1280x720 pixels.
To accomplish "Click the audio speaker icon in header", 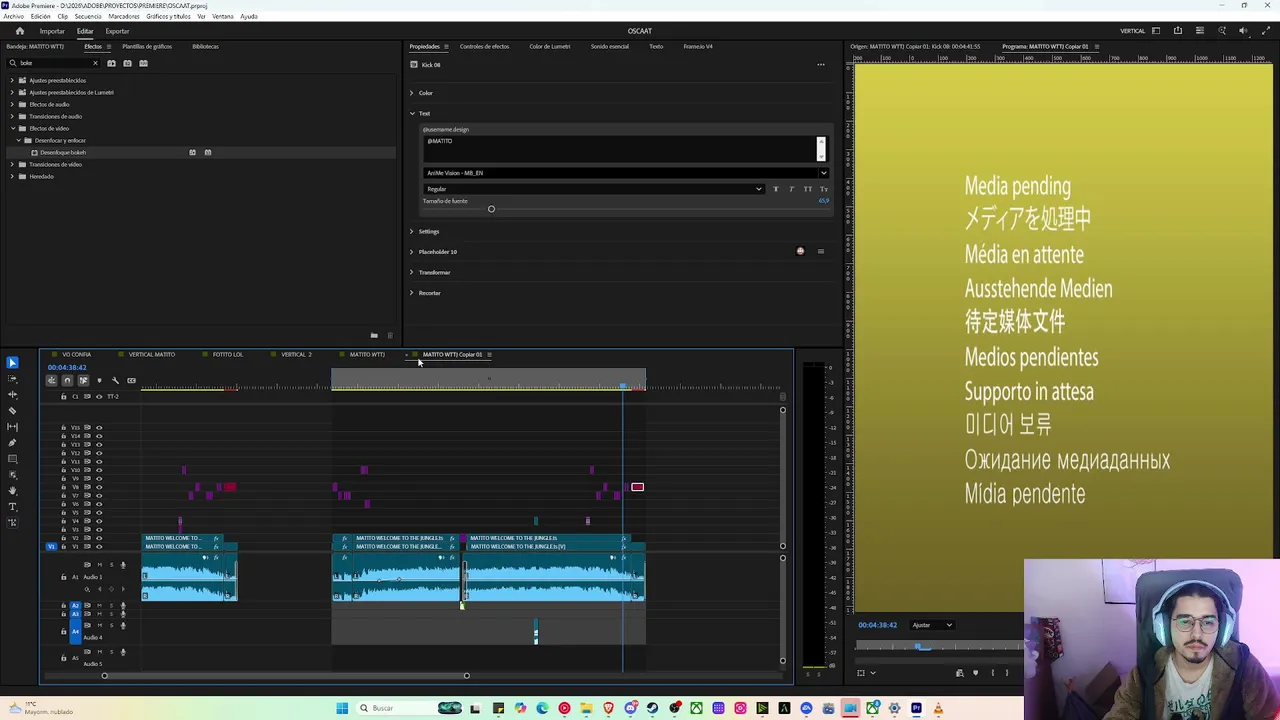I will [x=1243, y=31].
